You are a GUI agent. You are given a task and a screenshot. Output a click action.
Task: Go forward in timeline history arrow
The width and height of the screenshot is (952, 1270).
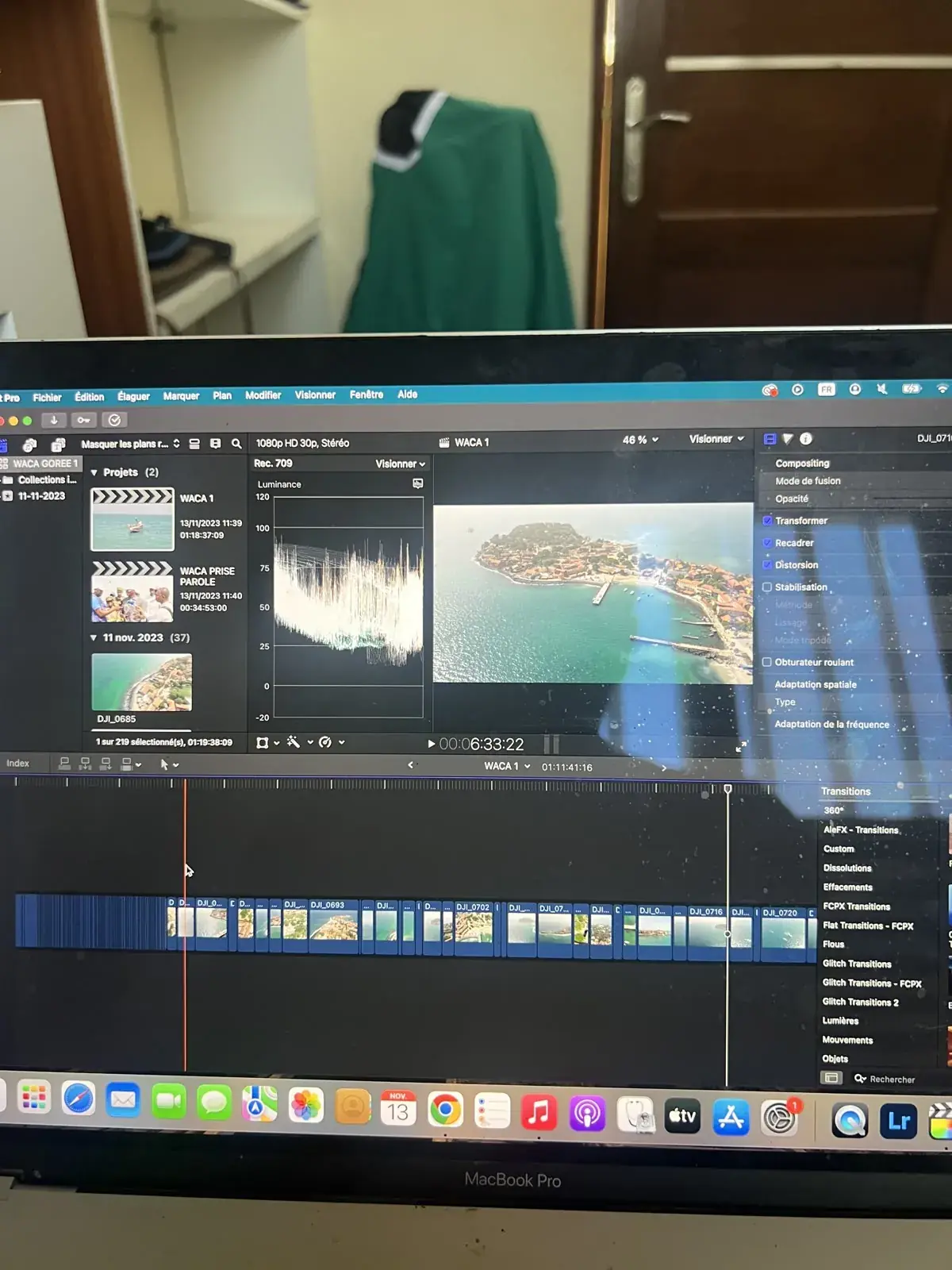click(664, 768)
